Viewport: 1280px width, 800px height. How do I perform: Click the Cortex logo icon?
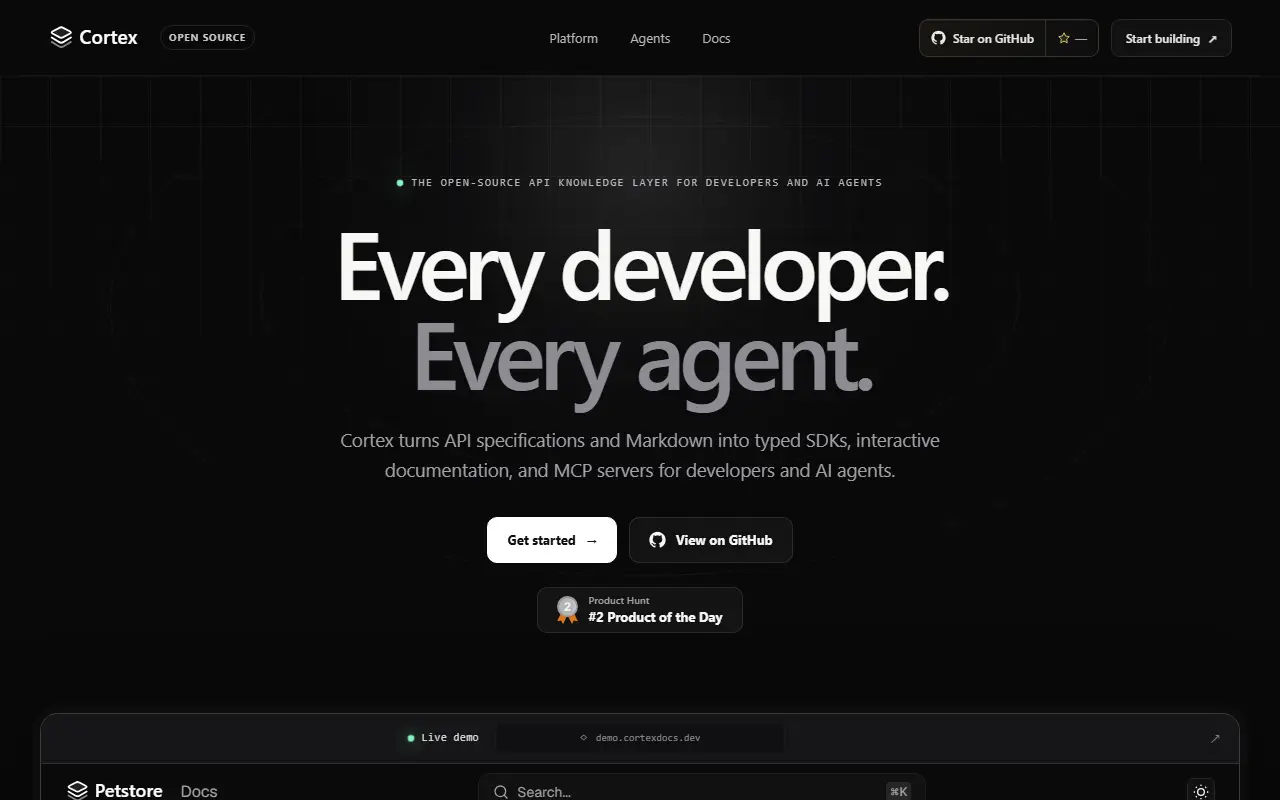(61, 38)
